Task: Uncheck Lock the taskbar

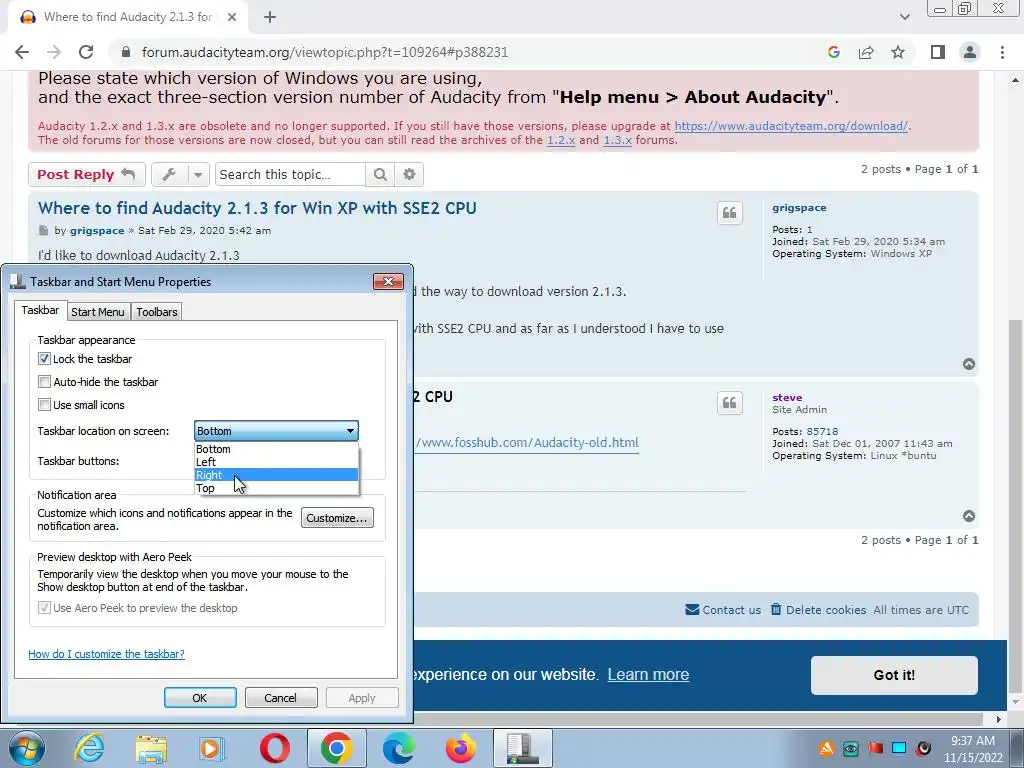Action: 44,359
